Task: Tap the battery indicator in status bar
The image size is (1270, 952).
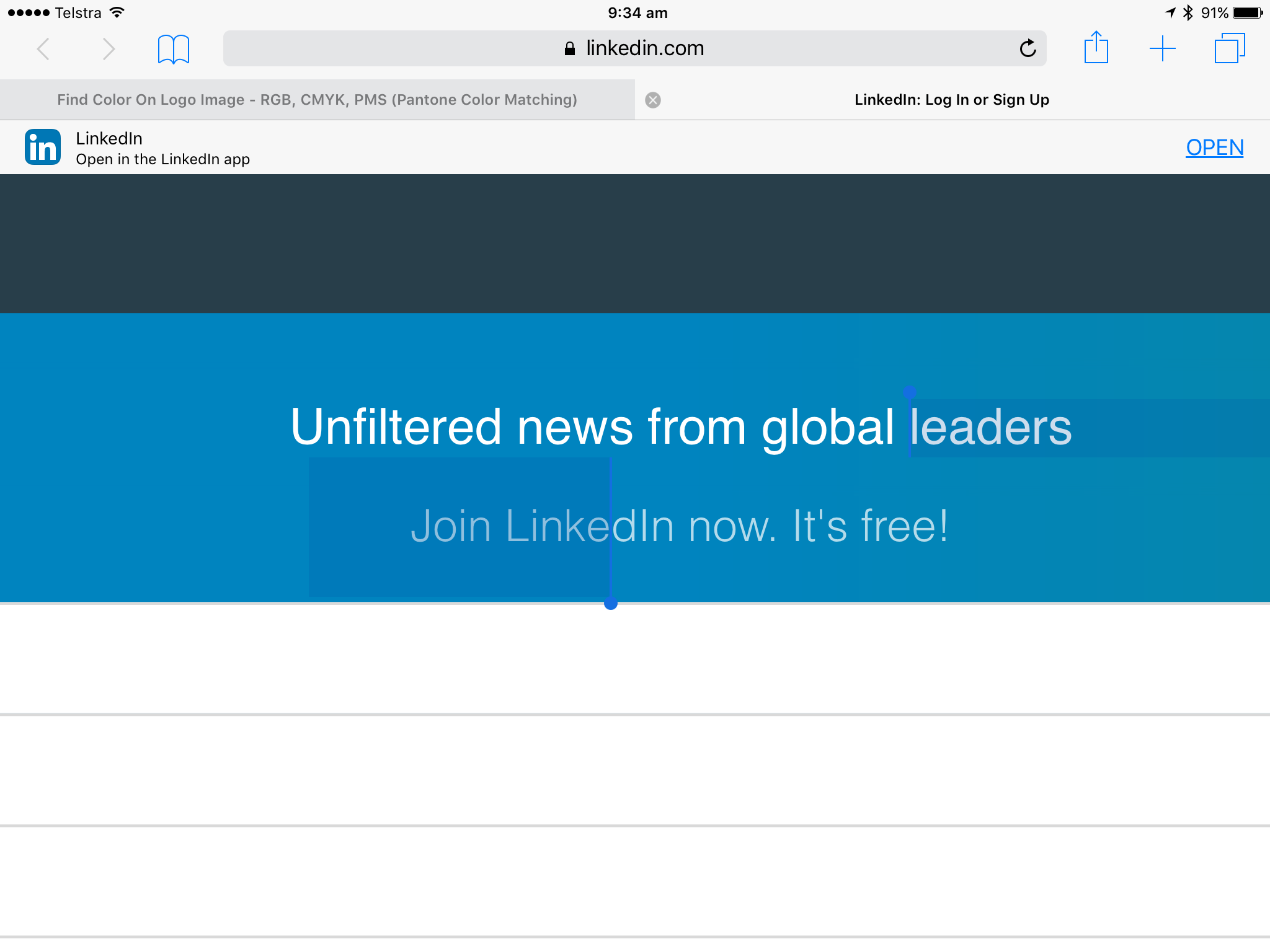Action: pos(1247,13)
